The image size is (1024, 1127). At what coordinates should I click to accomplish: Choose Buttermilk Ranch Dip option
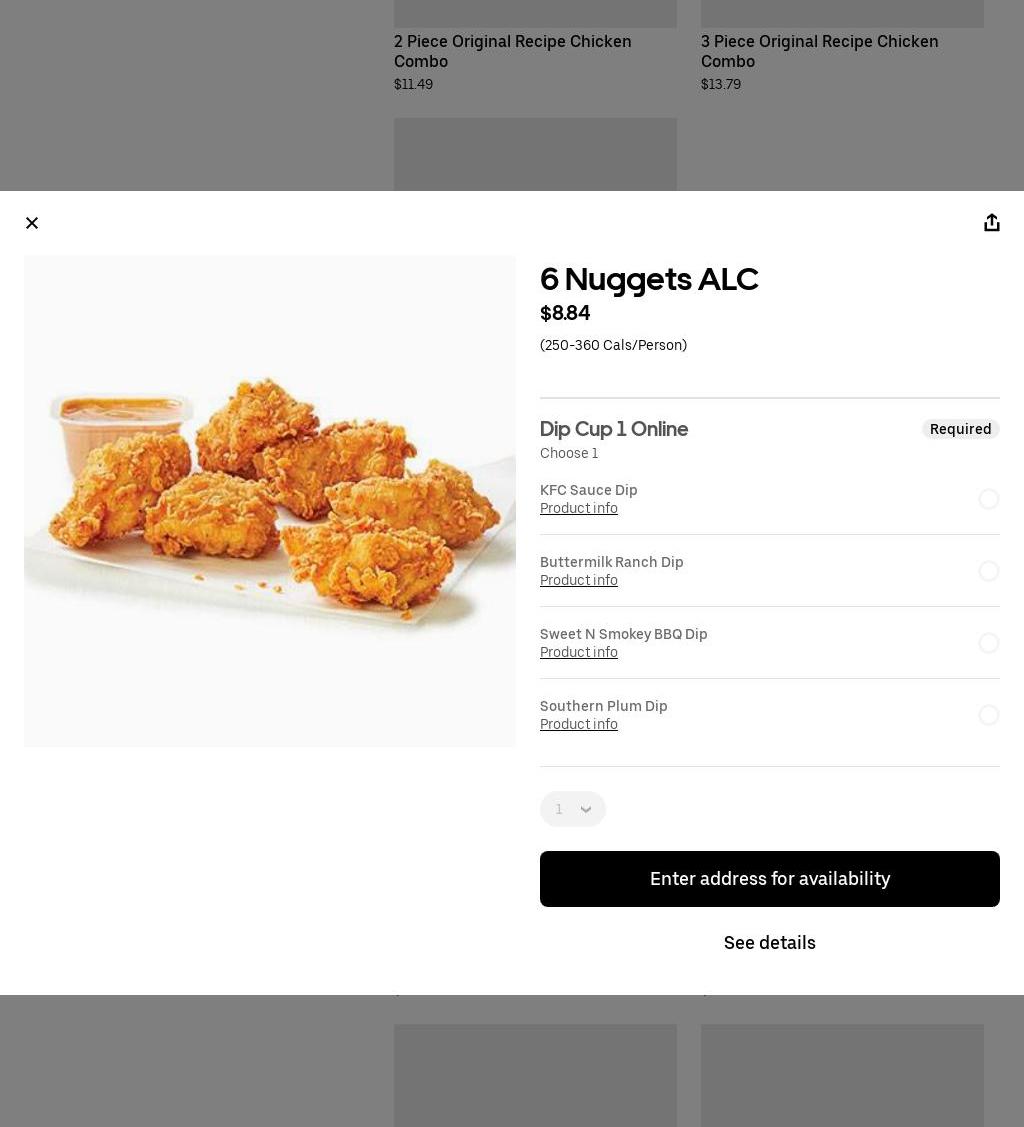989,571
